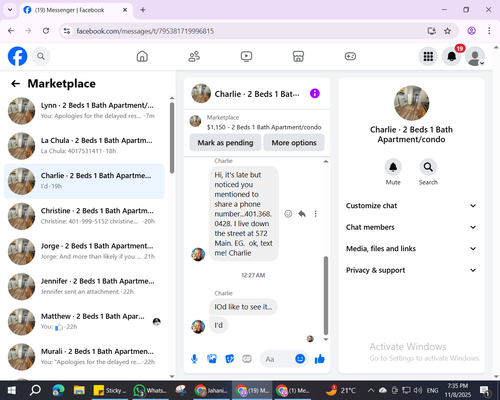Click Charlie's avatar beside I'd message
500x400 pixels.
click(x=198, y=327)
